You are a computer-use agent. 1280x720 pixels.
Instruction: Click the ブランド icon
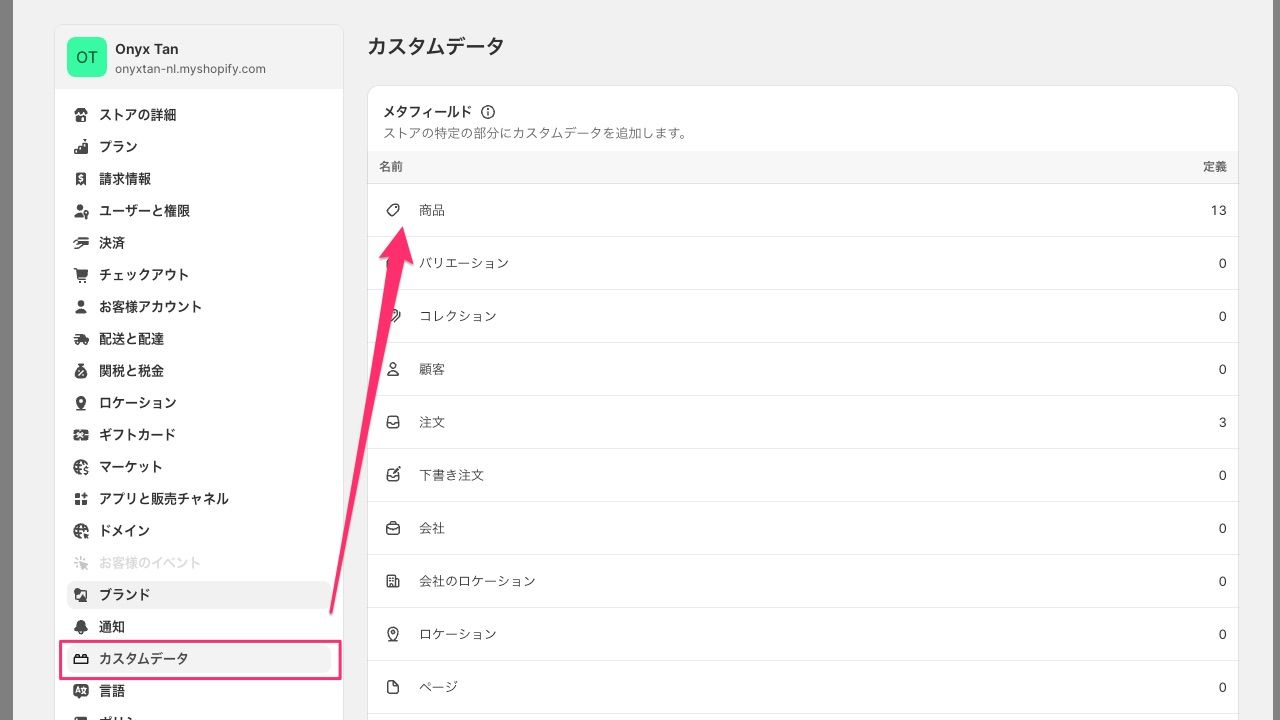82,595
